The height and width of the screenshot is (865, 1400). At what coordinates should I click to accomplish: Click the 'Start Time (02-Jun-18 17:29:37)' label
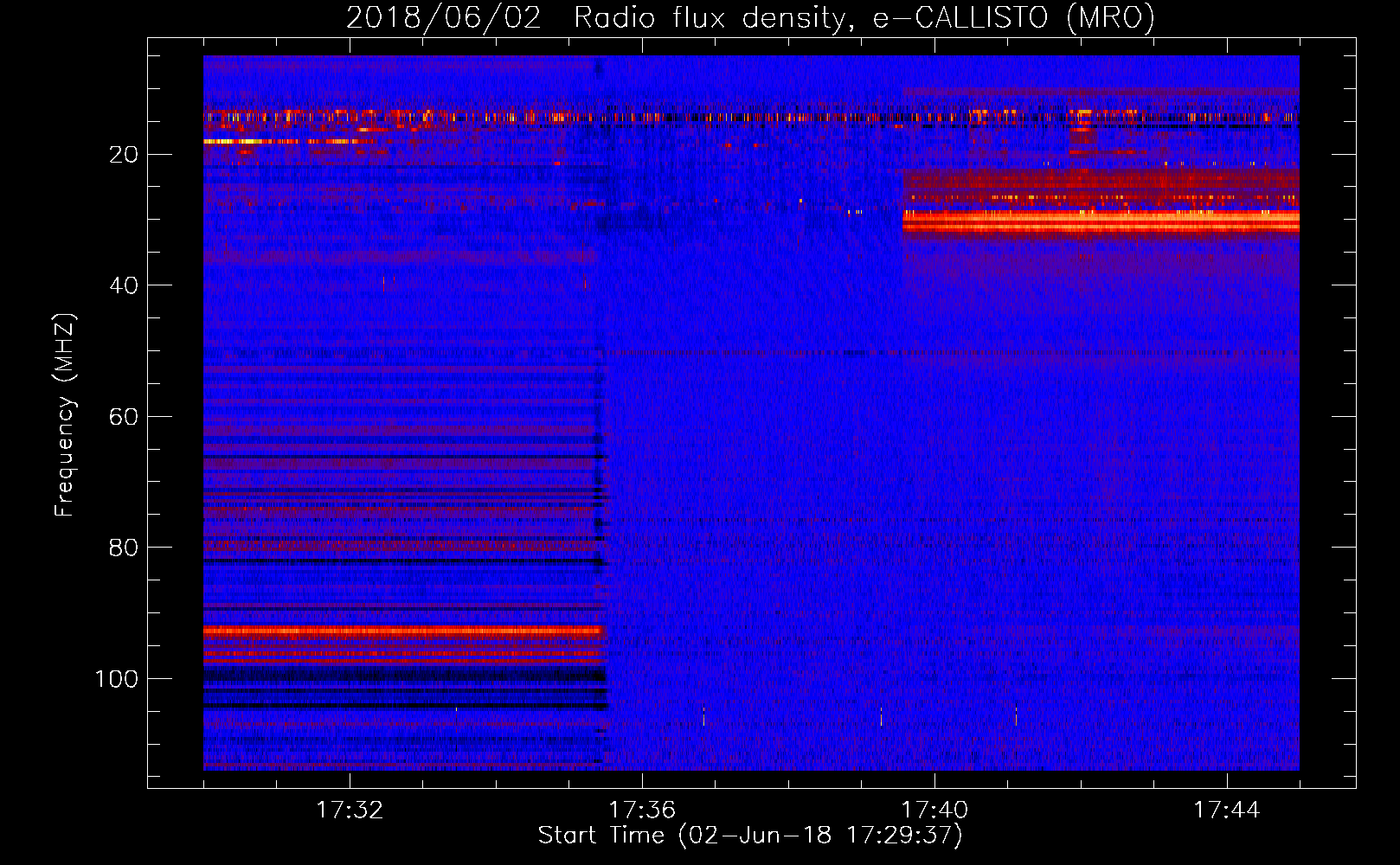750,836
